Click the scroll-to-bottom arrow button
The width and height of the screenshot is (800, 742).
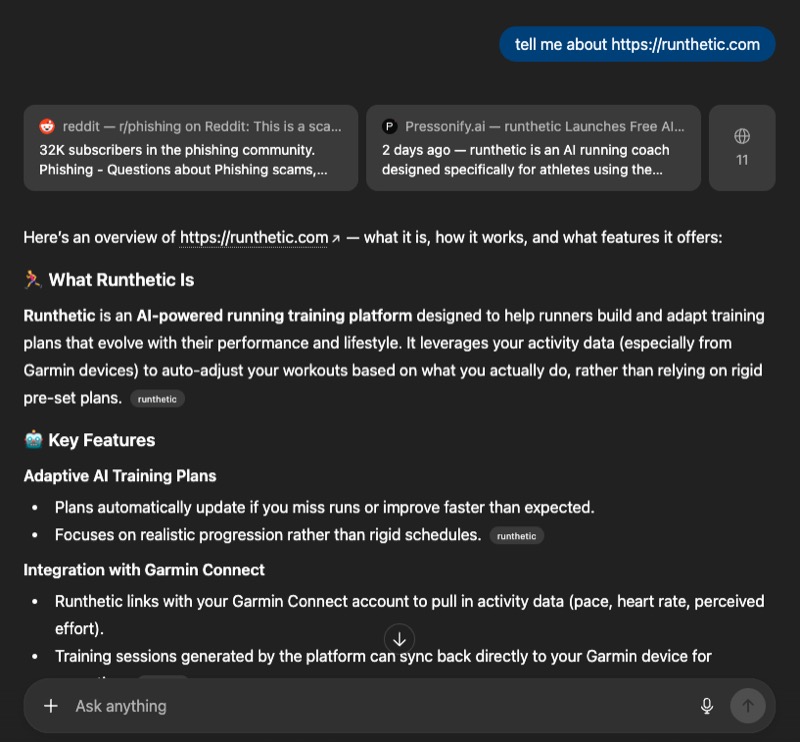click(x=399, y=638)
